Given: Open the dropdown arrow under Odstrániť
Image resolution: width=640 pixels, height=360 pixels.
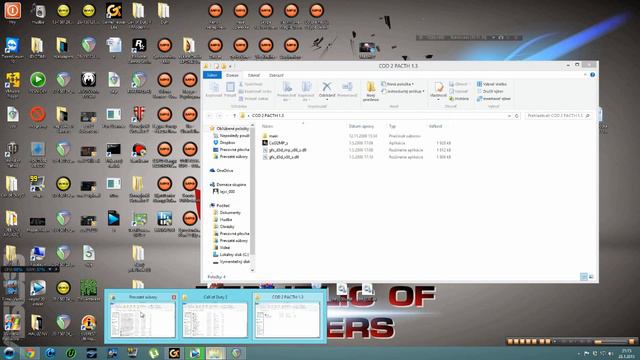Looking at the screenshot, I should coord(327,100).
